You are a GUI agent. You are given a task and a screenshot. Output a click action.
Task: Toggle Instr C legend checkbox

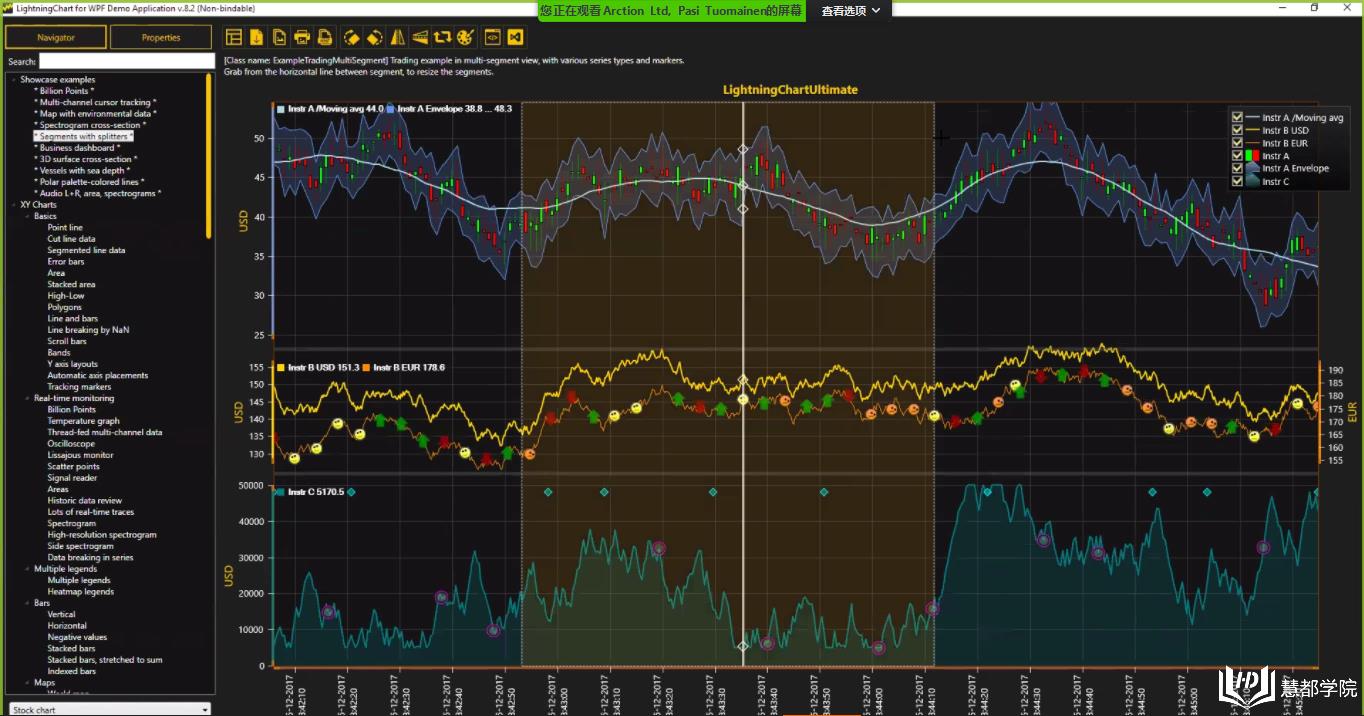click(x=1238, y=181)
